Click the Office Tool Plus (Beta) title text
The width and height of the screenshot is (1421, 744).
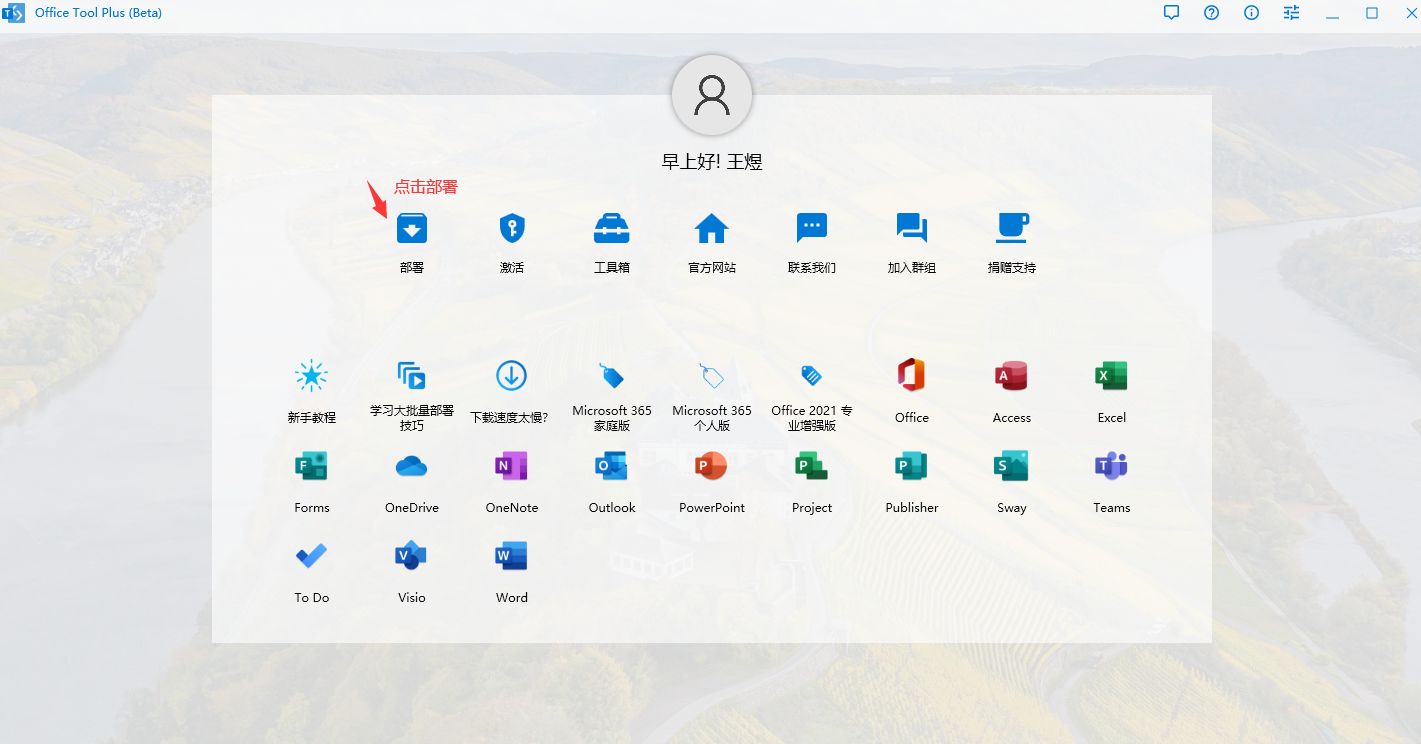(x=98, y=13)
